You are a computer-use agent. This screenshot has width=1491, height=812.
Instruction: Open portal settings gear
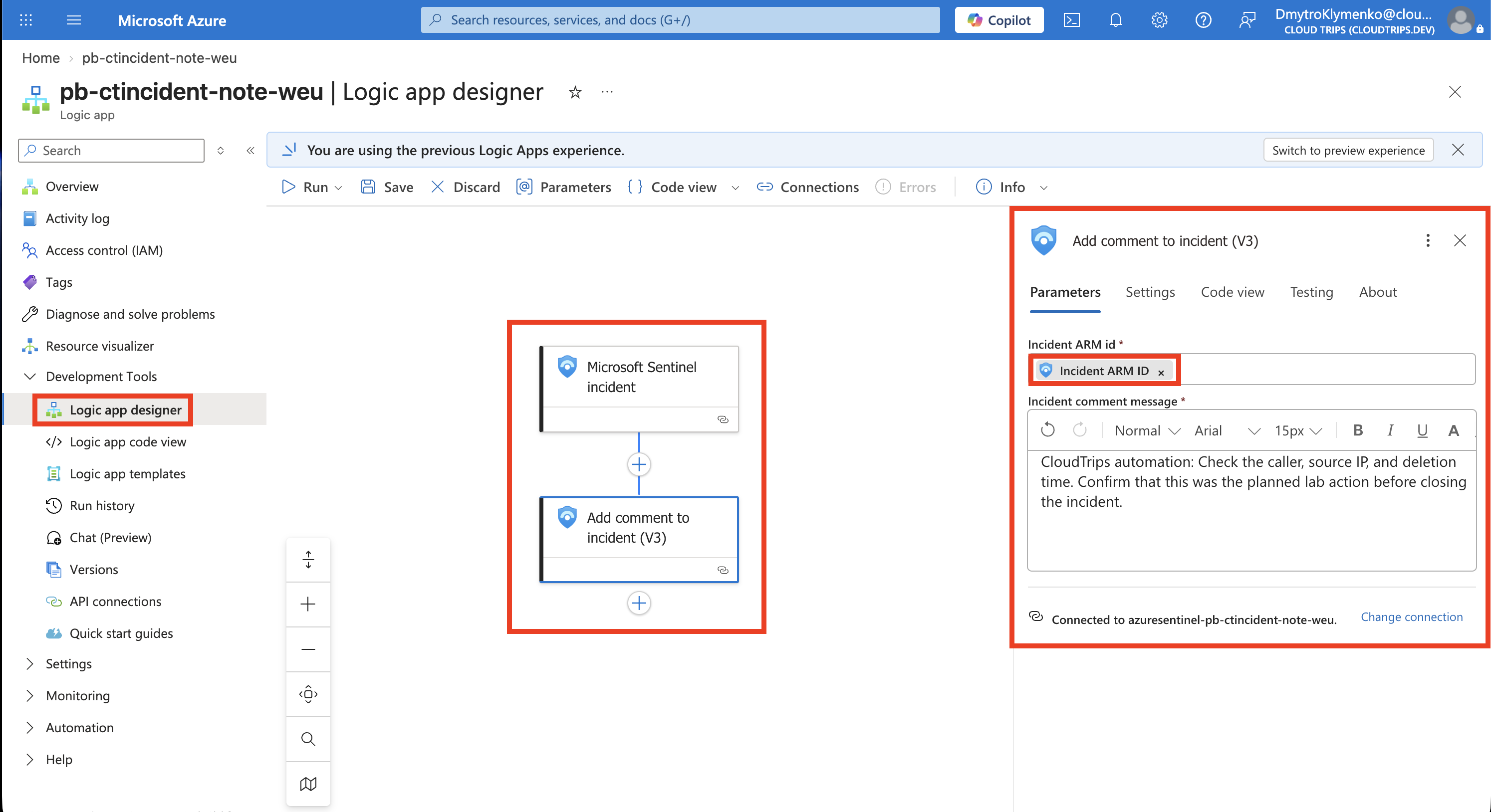(x=1159, y=20)
